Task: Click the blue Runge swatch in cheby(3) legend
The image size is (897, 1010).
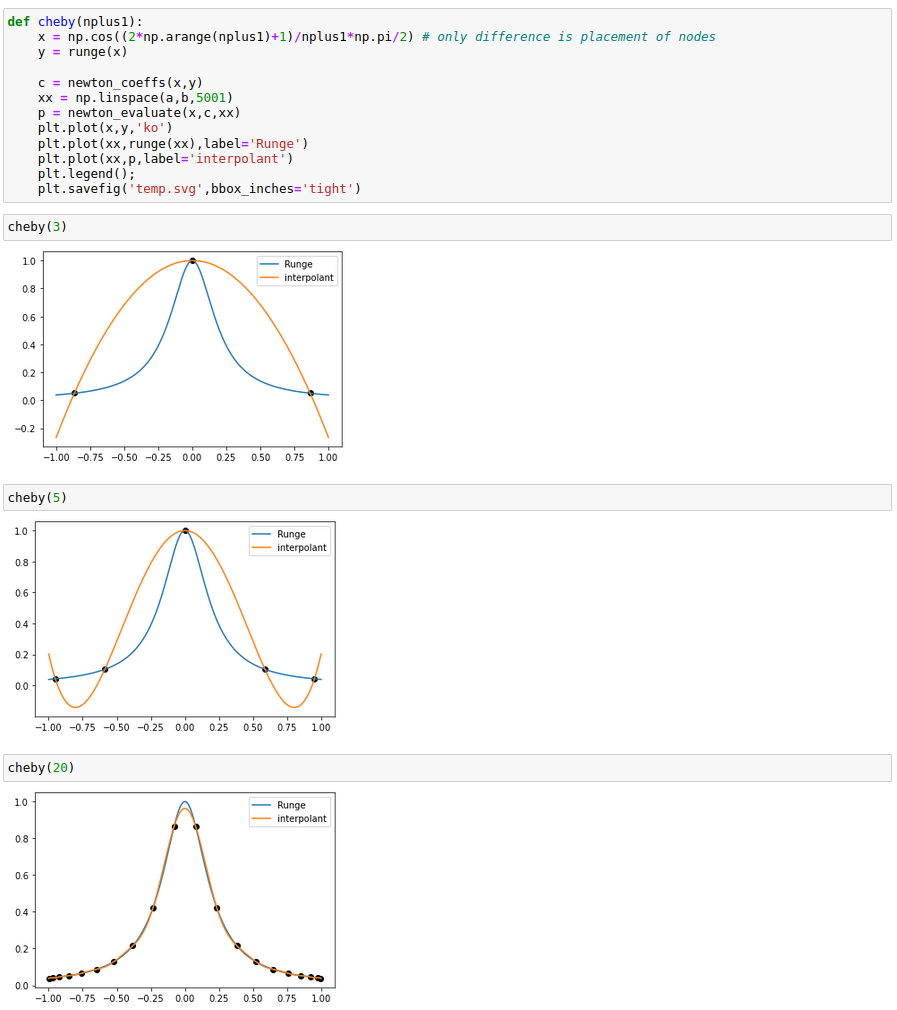Action: tap(269, 265)
